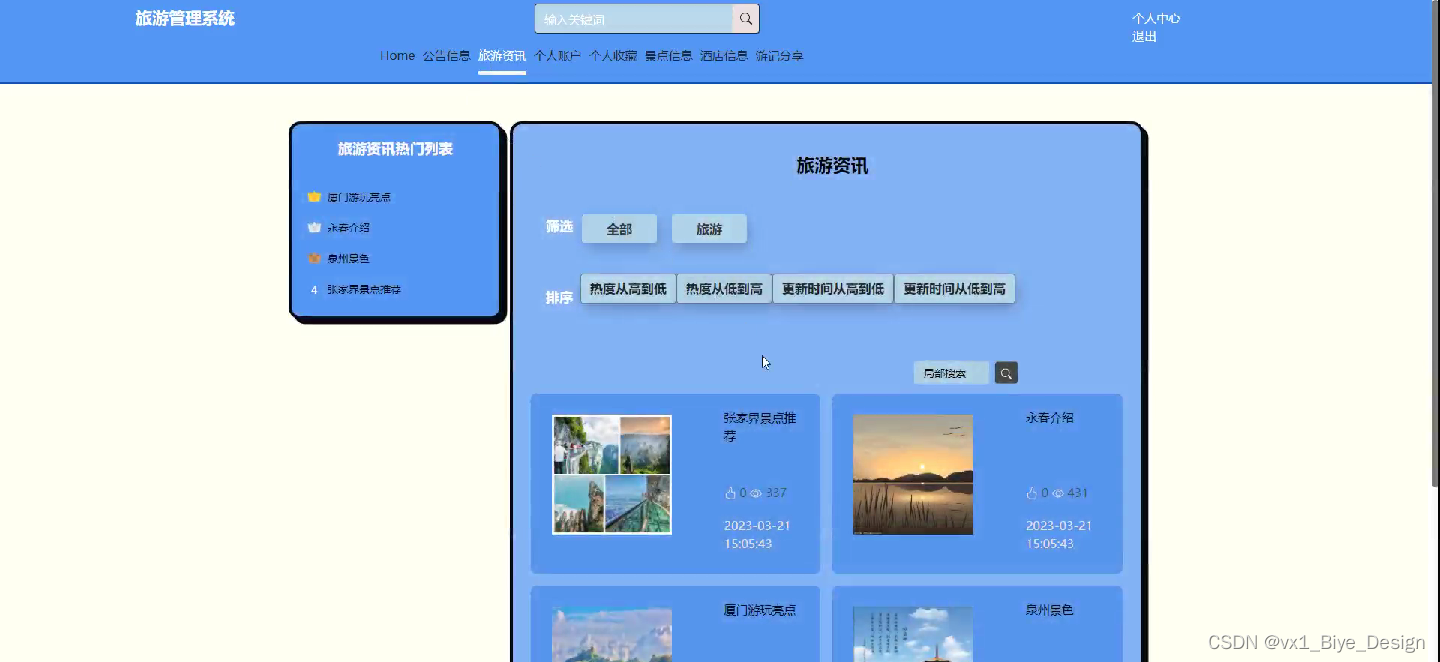Viewport: 1440px width, 662px height.
Task: Focus the 输入关键词 search field
Action: tap(634, 19)
